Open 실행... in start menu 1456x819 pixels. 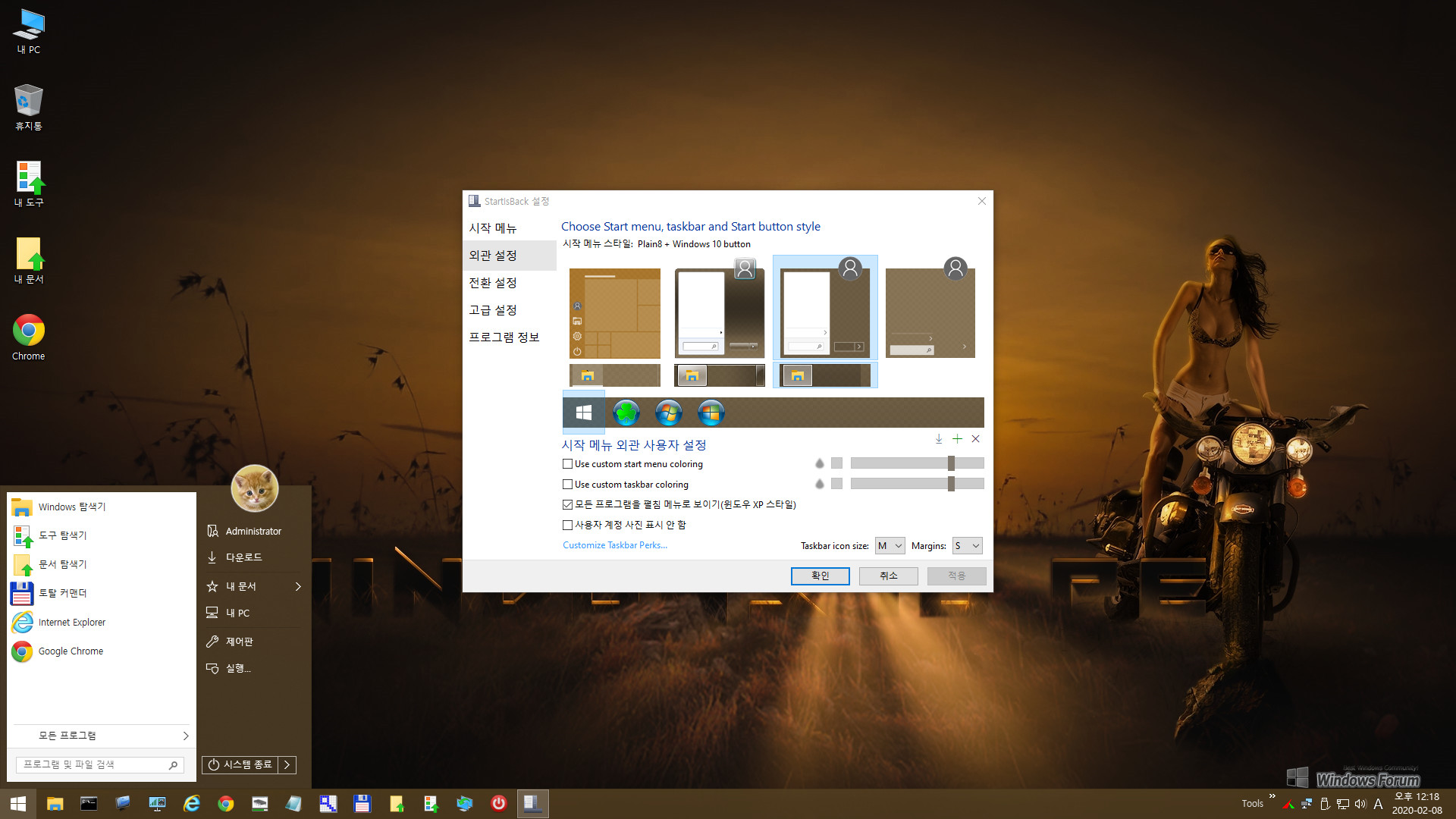coord(253,668)
